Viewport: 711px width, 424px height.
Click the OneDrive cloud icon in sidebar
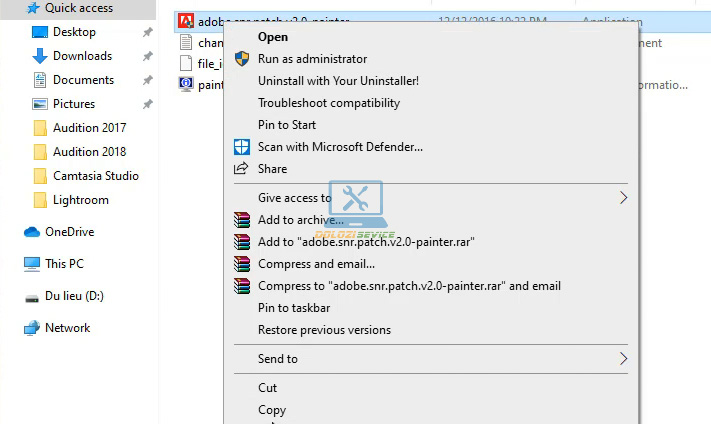click(x=32, y=232)
